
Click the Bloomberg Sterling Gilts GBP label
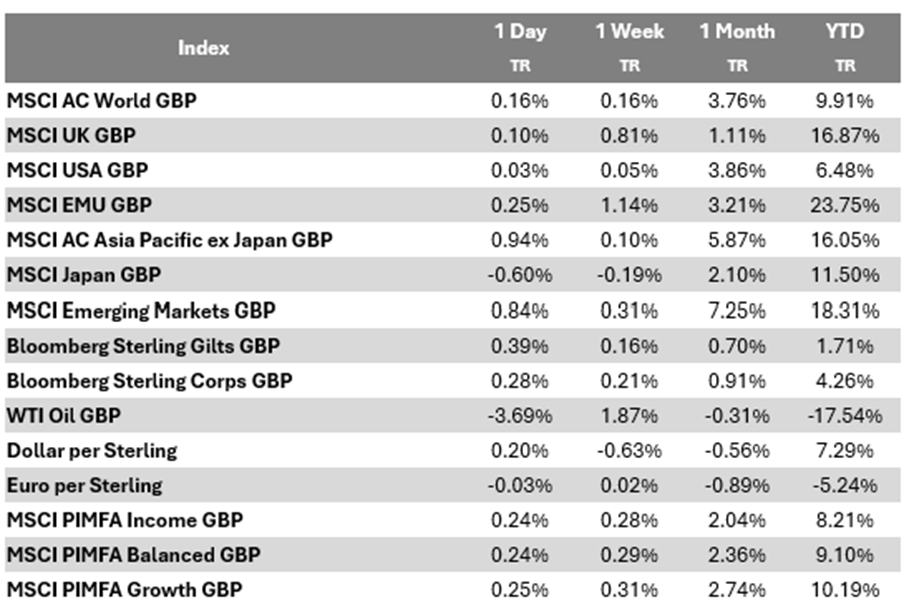coord(144,346)
